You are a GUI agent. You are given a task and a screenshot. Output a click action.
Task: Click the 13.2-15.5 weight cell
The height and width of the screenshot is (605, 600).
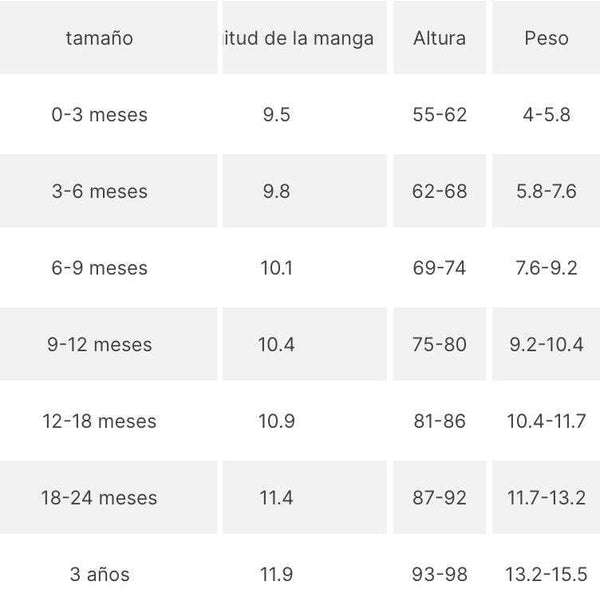[x=546, y=574]
